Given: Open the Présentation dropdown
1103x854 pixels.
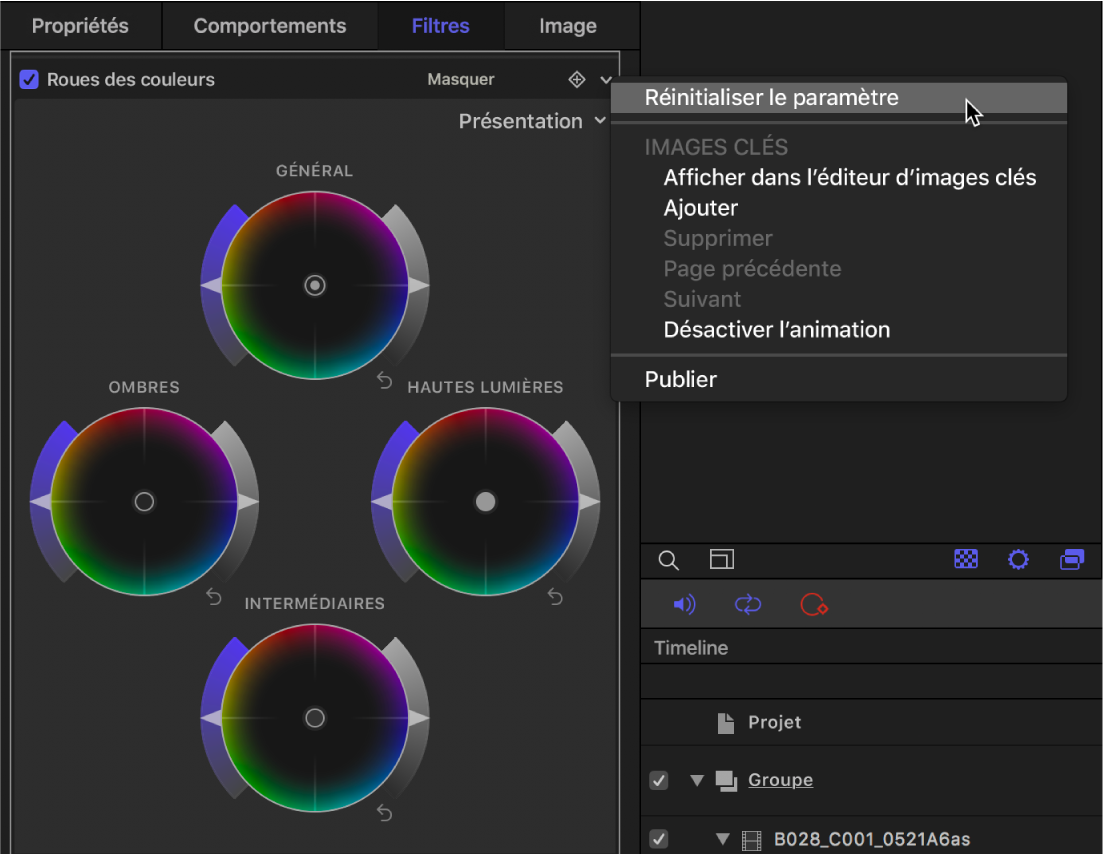Looking at the screenshot, I should coord(532,120).
